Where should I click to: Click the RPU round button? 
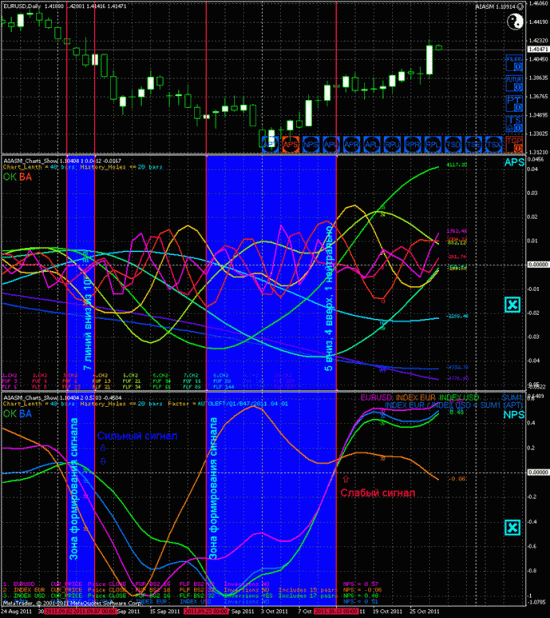coord(392,145)
